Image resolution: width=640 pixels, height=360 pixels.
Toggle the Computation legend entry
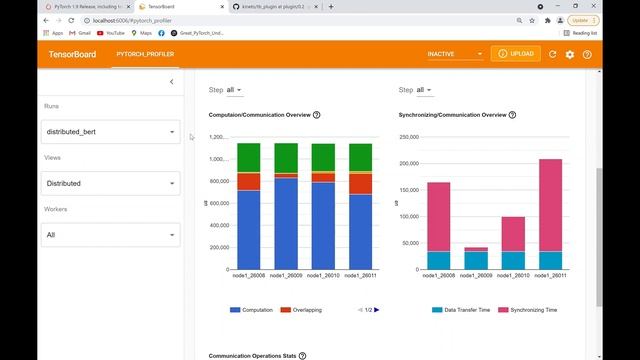pyautogui.click(x=251, y=310)
